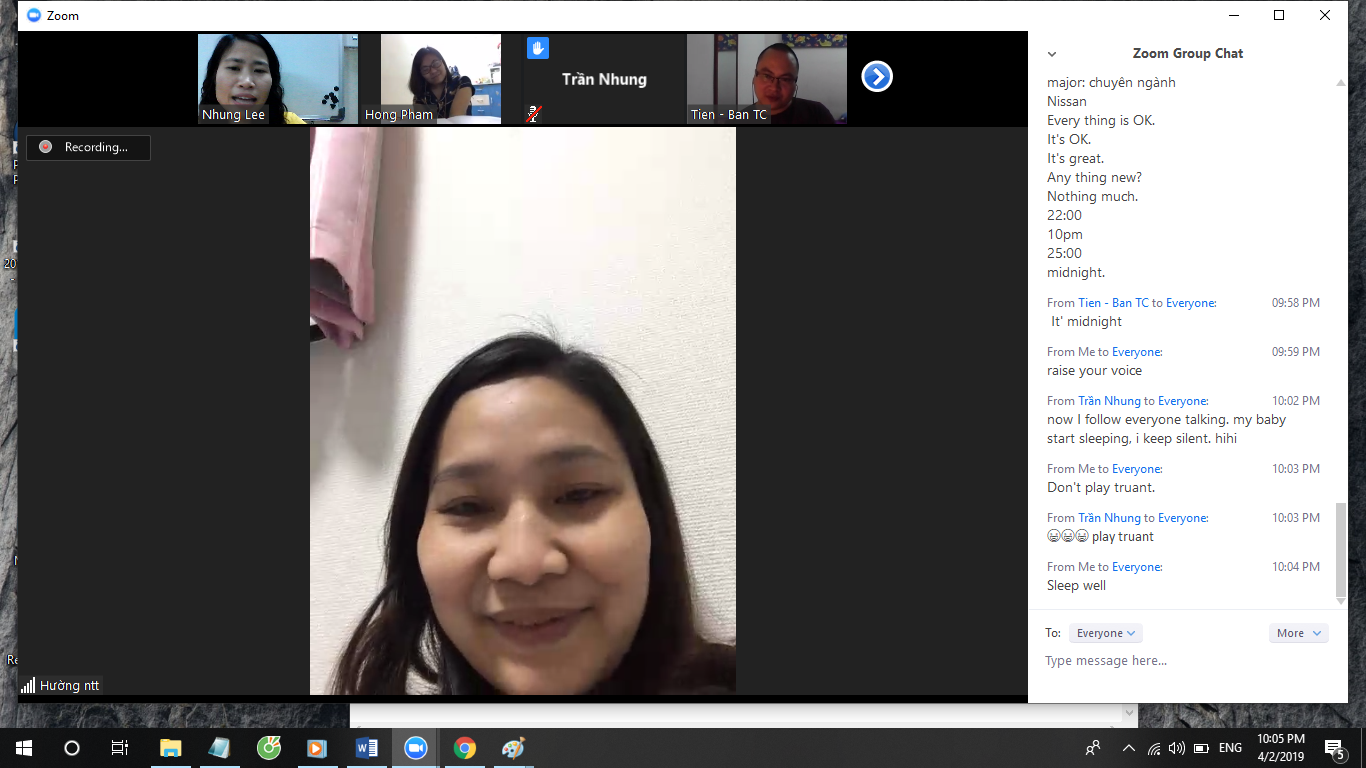This screenshot has width=1366, height=768.
Task: Click the Recording... status button
Action: click(89, 147)
